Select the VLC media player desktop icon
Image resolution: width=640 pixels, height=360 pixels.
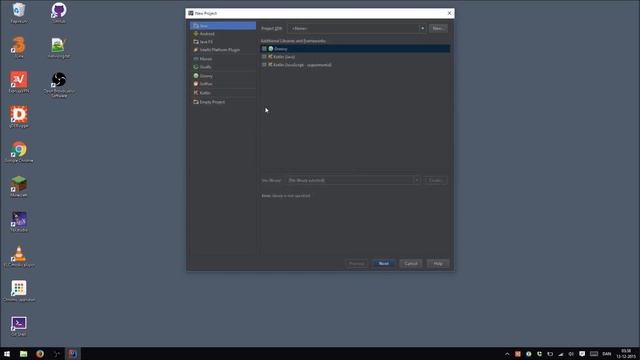19,257
